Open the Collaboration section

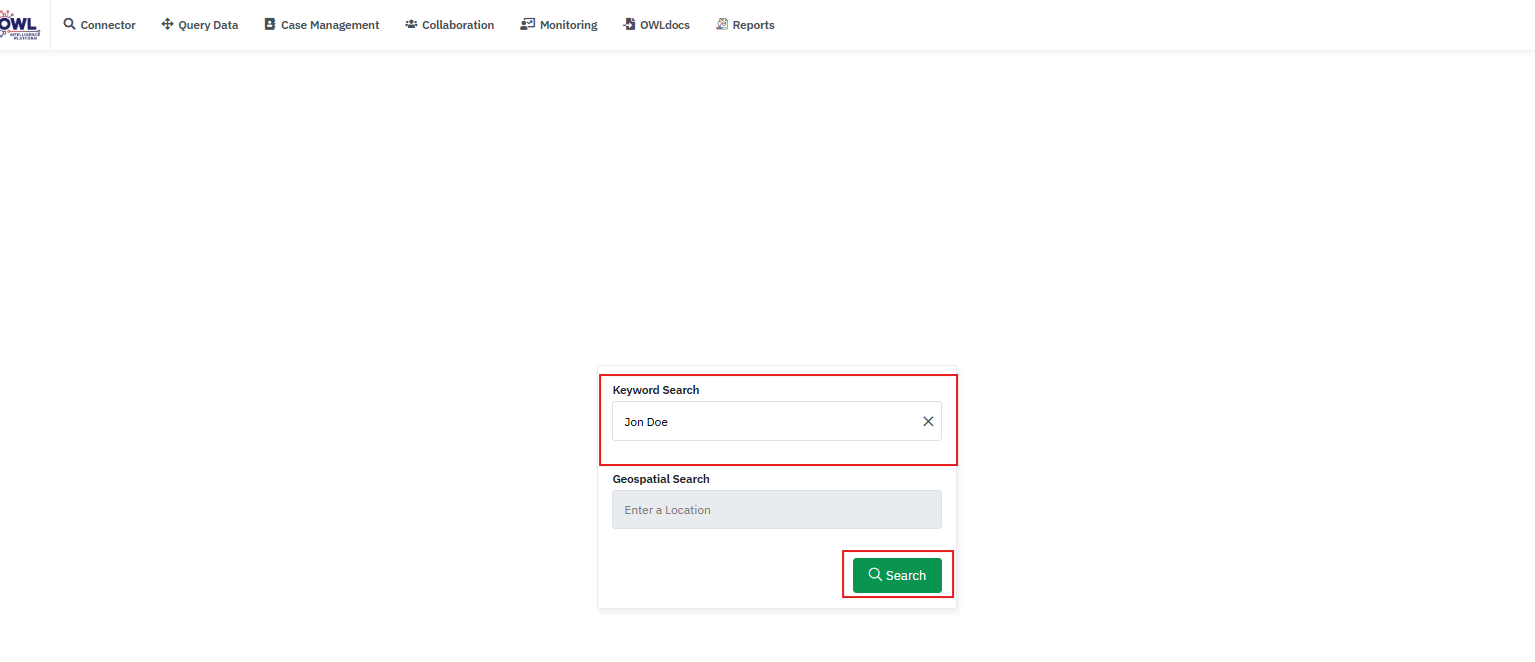pyautogui.click(x=450, y=25)
